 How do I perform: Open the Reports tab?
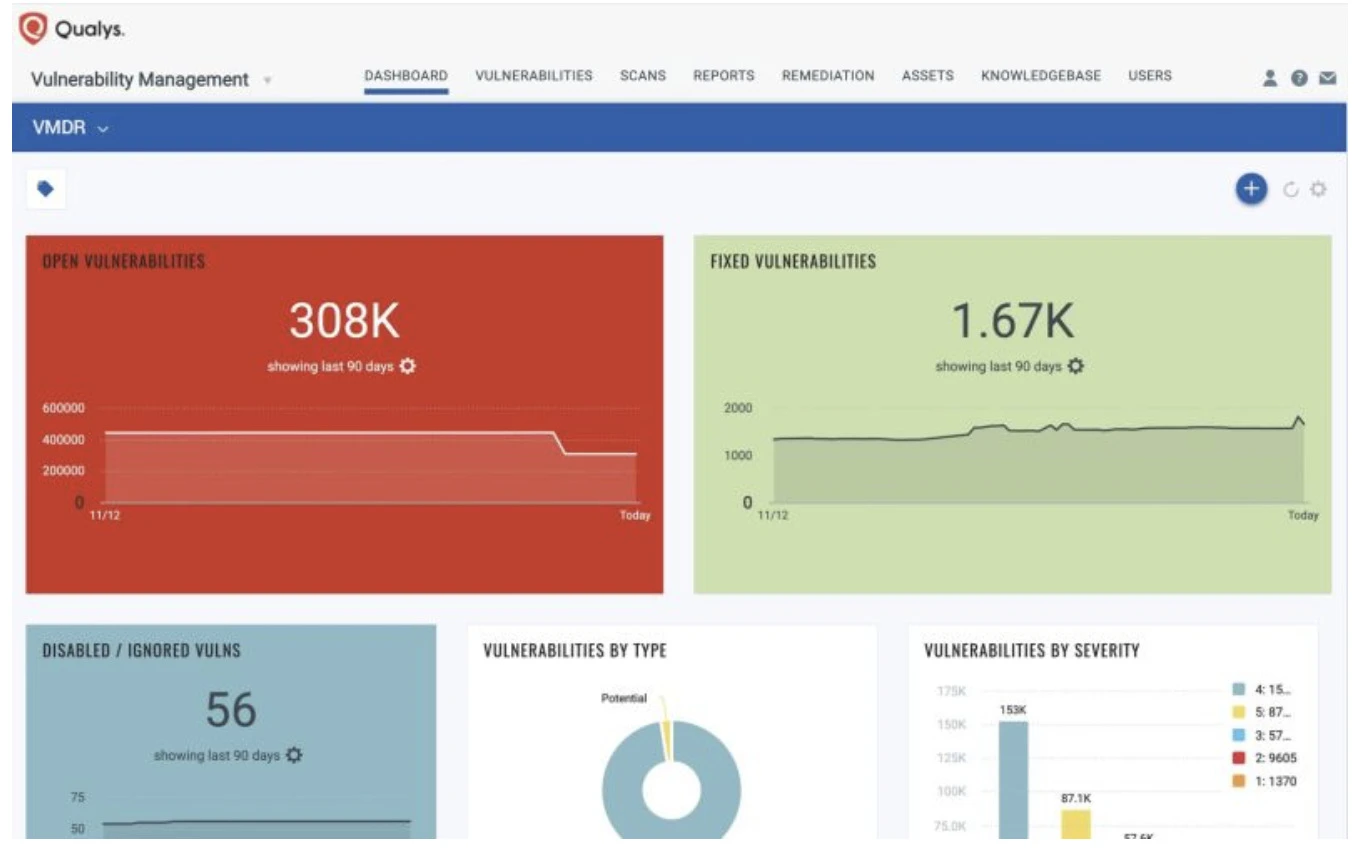(724, 75)
